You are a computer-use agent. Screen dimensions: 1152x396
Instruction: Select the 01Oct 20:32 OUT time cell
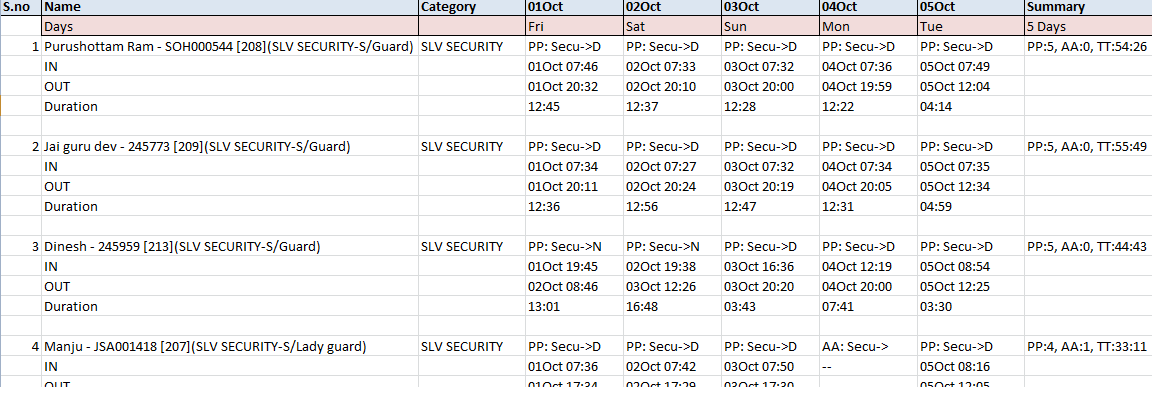574,86
